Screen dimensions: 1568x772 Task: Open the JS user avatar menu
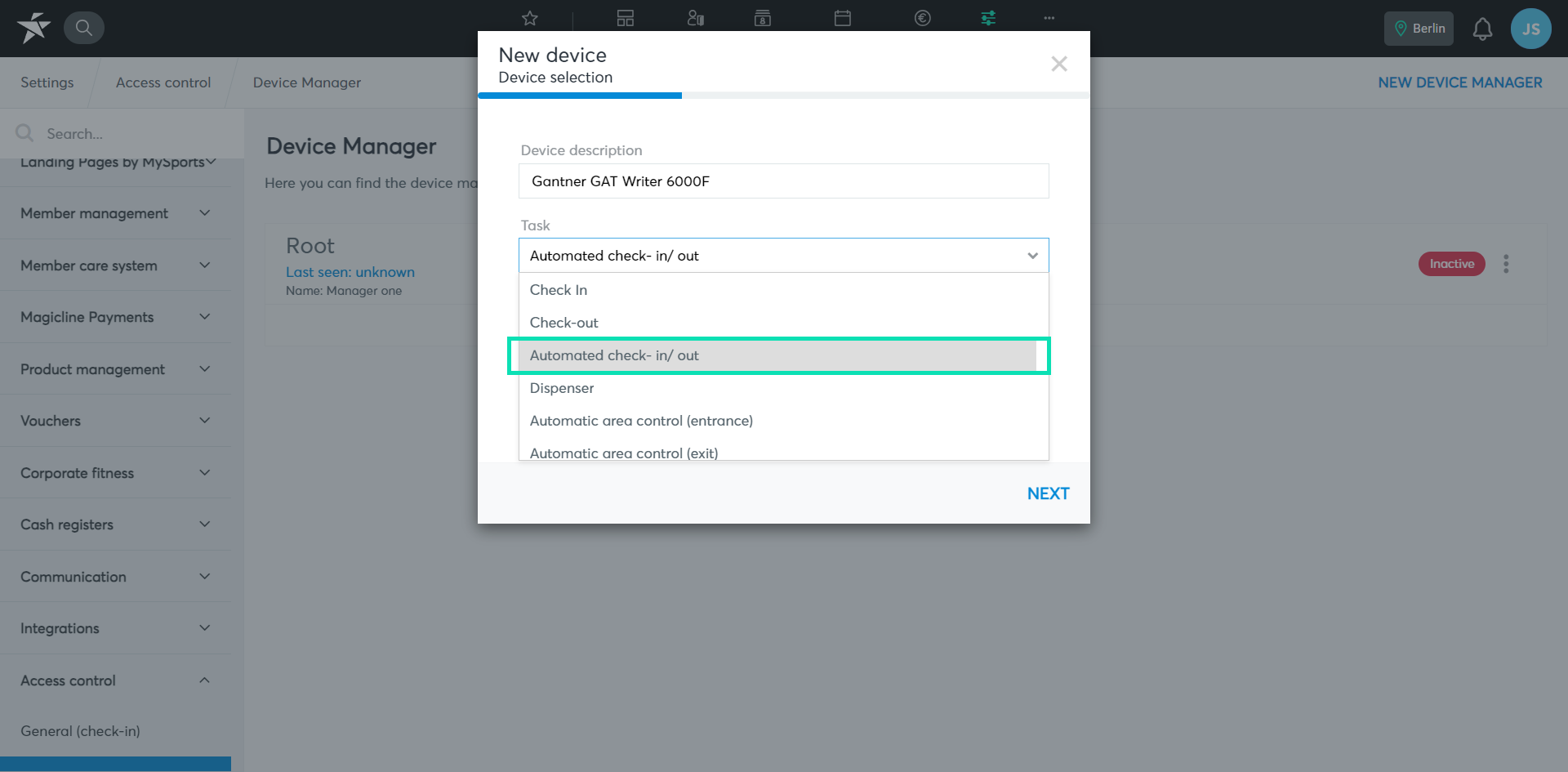(1531, 29)
